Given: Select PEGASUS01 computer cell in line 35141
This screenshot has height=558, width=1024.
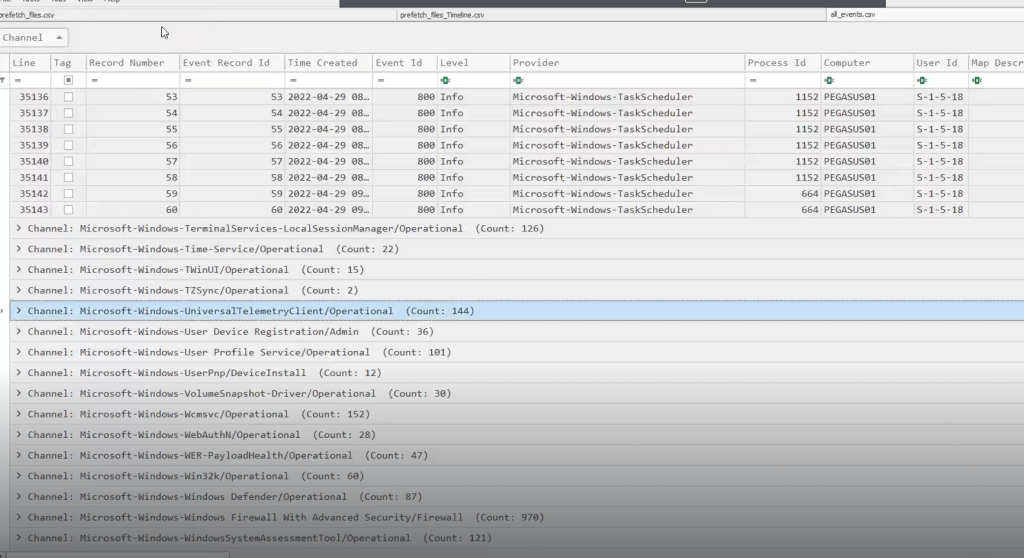Looking at the screenshot, I should tap(867, 178).
